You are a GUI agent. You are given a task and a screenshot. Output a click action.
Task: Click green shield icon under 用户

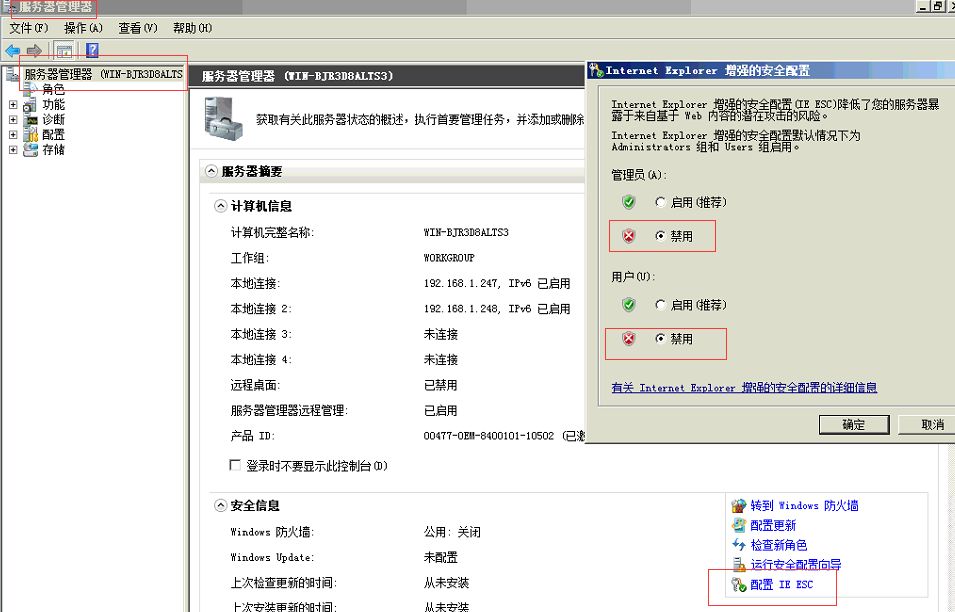[629, 304]
